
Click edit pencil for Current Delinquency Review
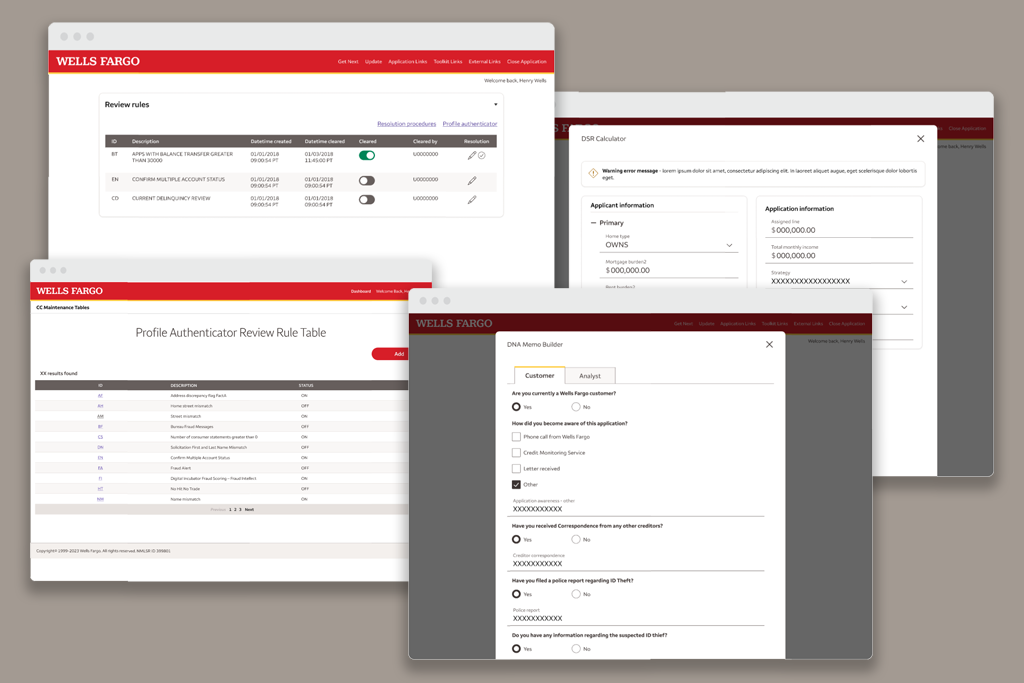[x=472, y=199]
